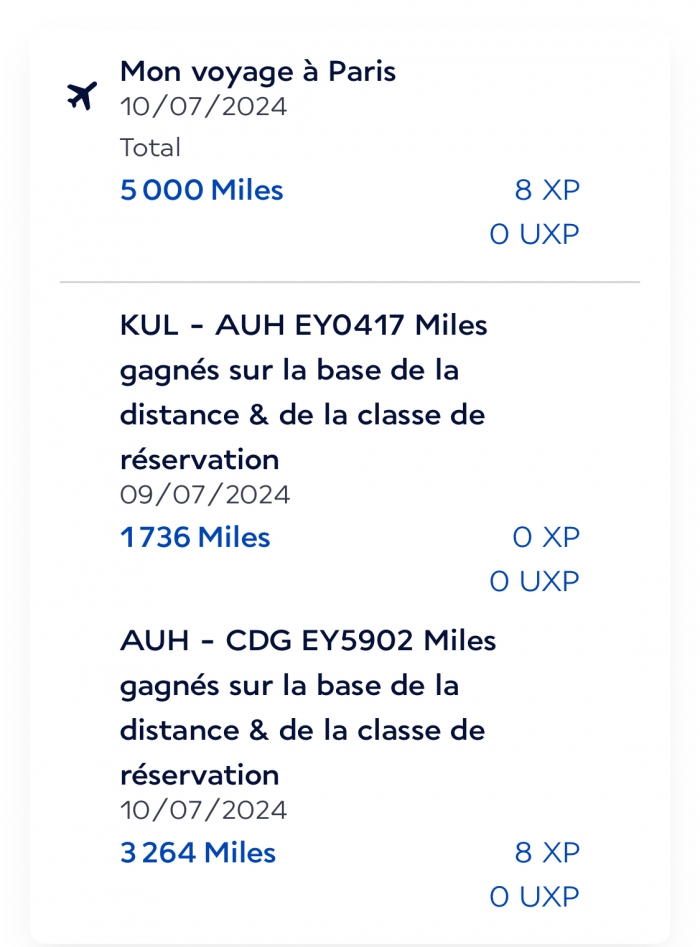Select the total 8 XP value

point(547,190)
